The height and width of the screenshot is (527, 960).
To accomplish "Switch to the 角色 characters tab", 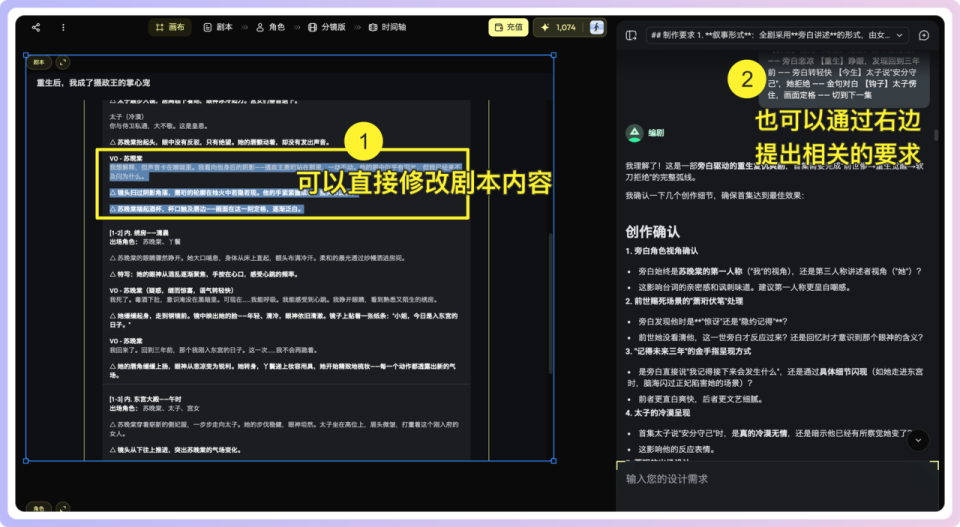I will [271, 28].
